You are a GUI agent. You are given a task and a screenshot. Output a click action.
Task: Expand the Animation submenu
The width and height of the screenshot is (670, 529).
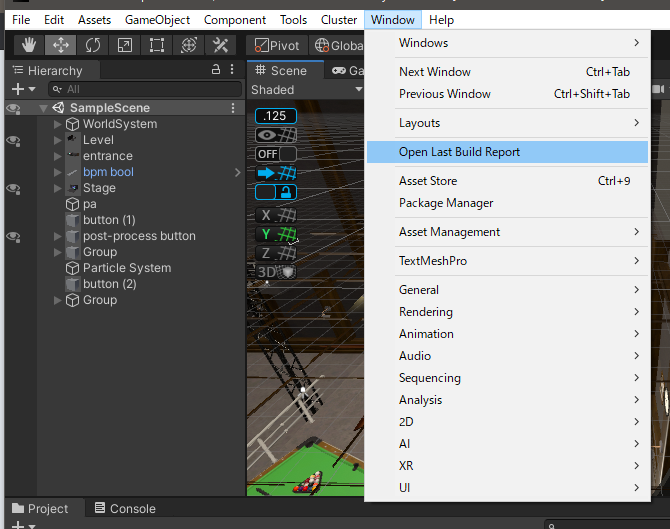507,334
